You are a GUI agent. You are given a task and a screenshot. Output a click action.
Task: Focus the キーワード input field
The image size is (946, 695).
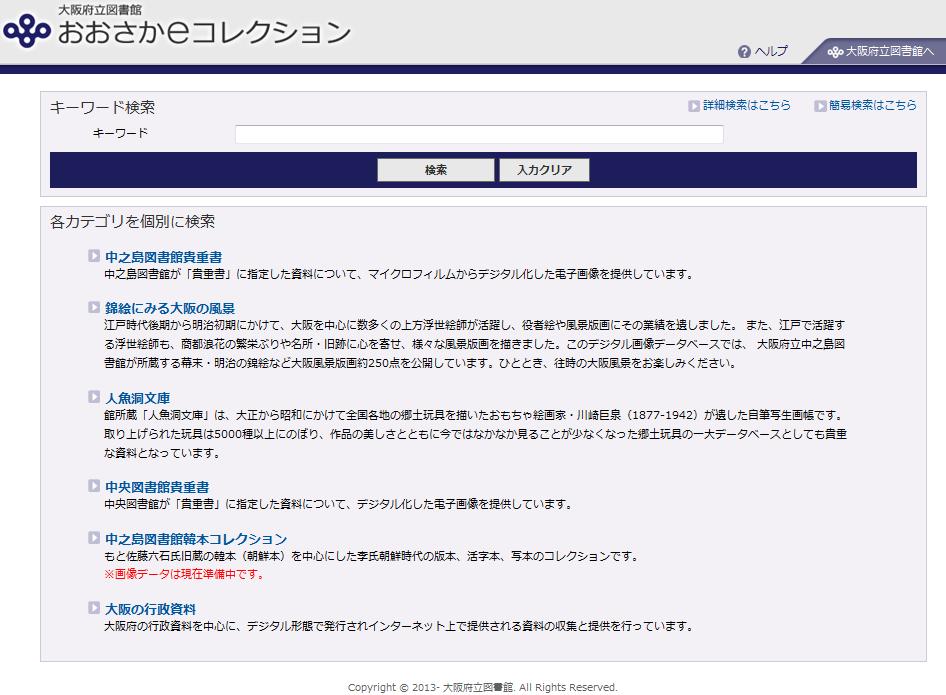tap(479, 134)
